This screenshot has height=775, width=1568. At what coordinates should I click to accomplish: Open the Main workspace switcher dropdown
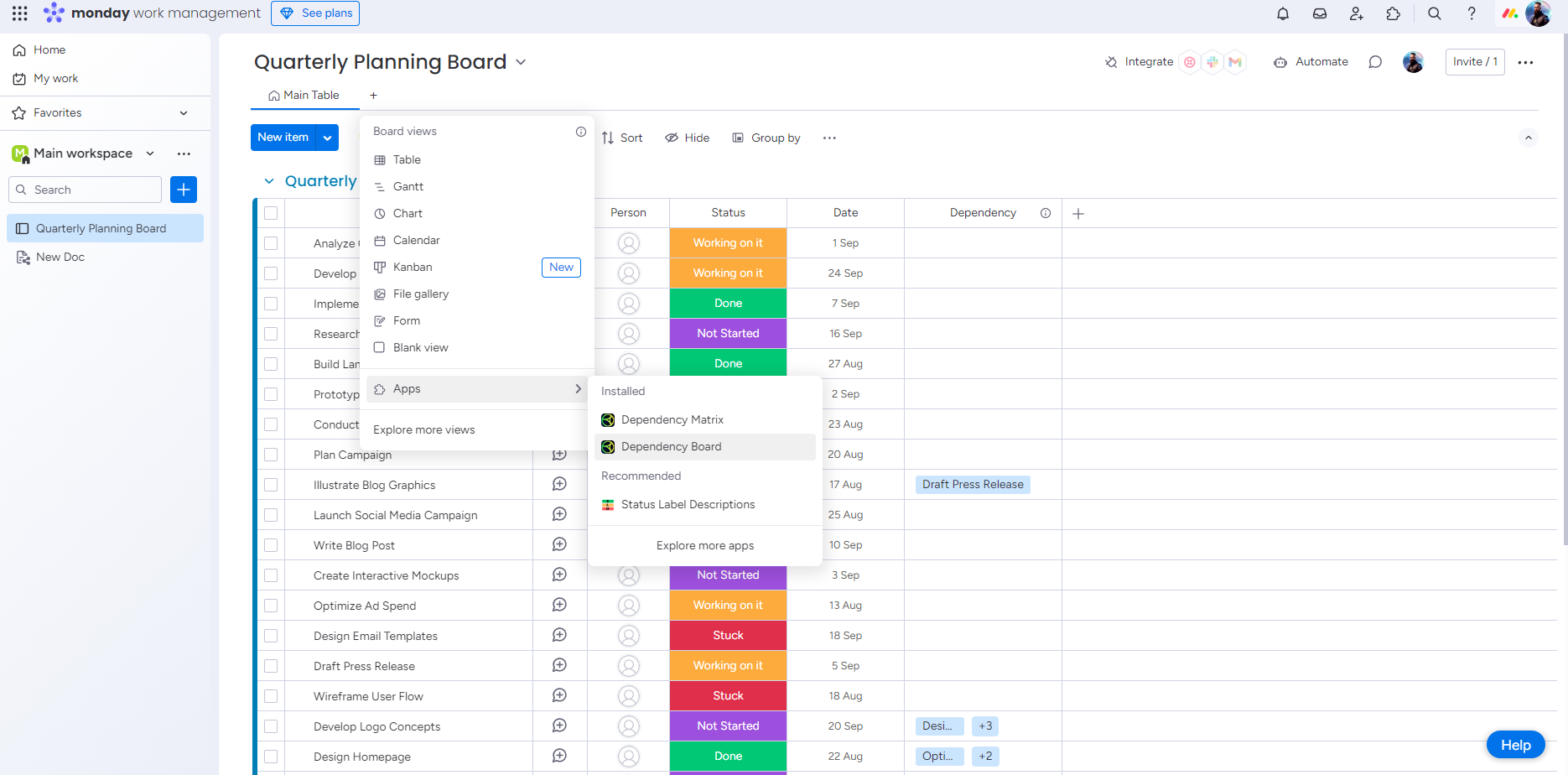[x=150, y=153]
